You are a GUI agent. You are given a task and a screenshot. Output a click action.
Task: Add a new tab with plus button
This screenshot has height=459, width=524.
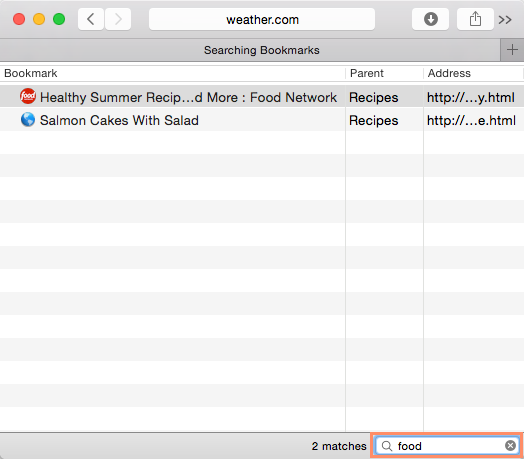click(512, 50)
